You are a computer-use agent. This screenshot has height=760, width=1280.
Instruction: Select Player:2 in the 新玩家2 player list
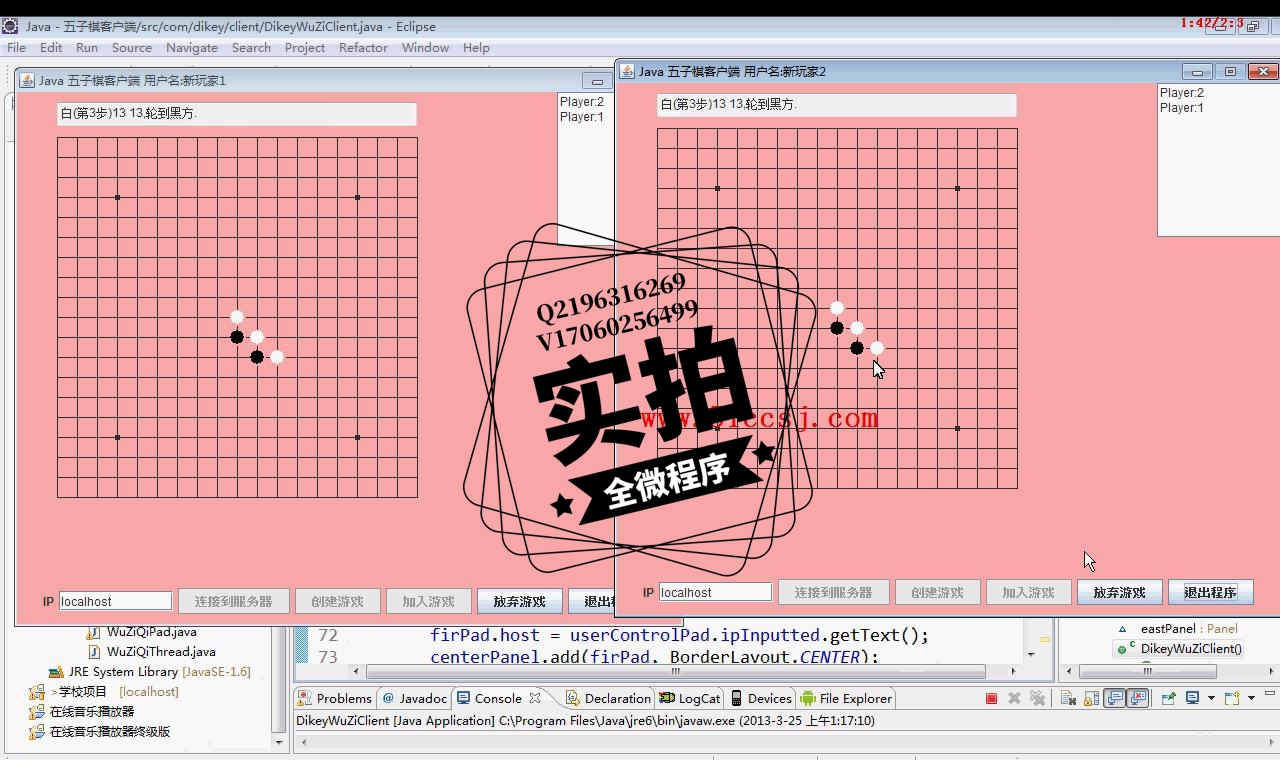tap(1182, 93)
